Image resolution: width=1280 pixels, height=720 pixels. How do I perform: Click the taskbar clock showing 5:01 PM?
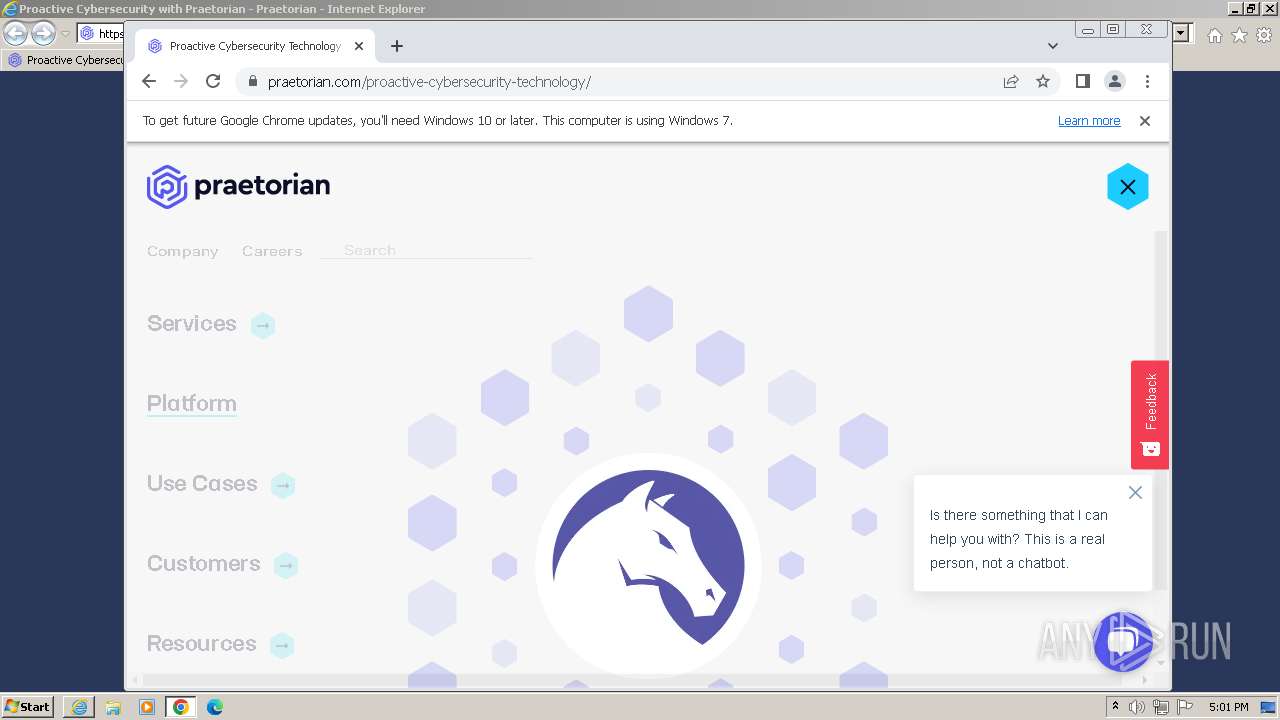[1229, 707]
